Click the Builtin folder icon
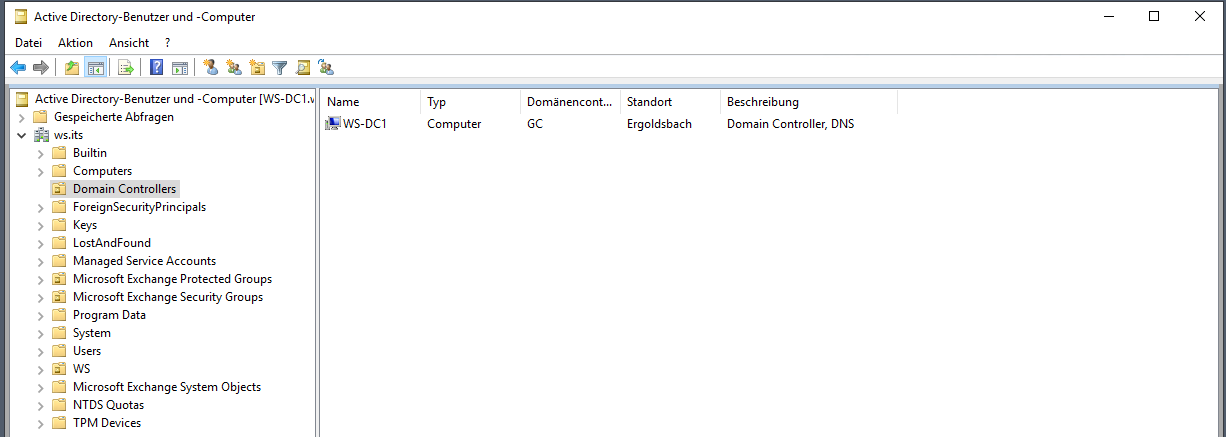The width and height of the screenshot is (1226, 437). pyautogui.click(x=60, y=153)
